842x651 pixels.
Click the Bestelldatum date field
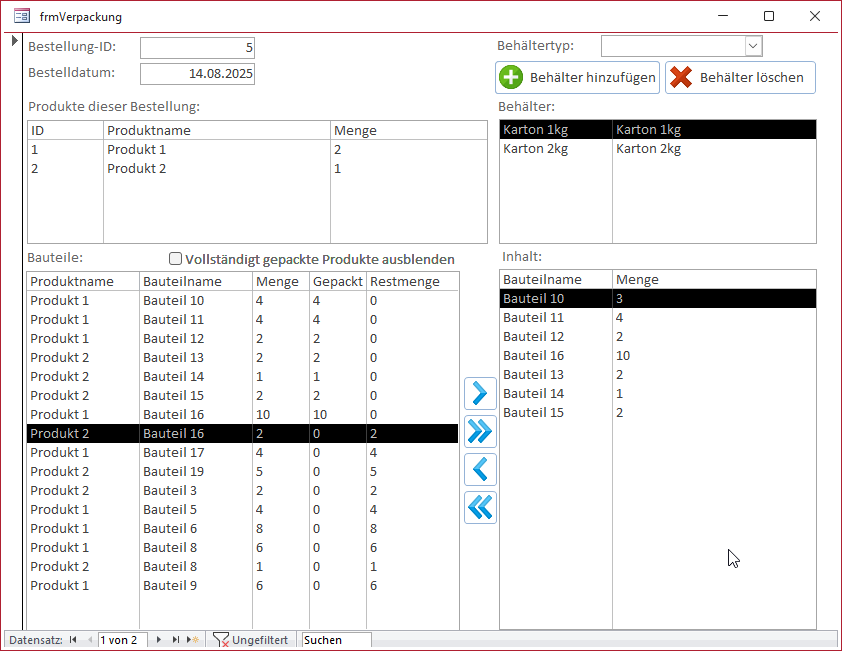pos(197,74)
